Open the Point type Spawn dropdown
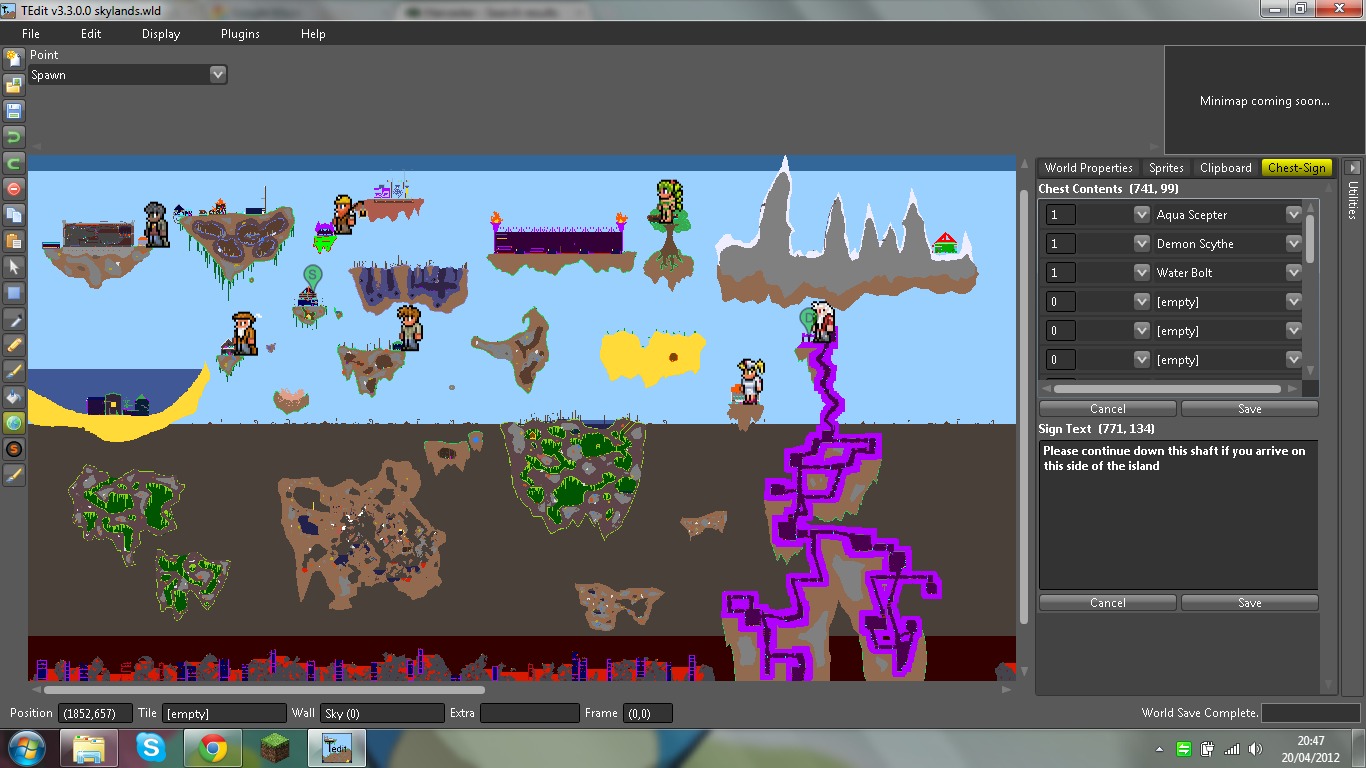Viewport: 1366px width, 768px height. (x=218, y=74)
